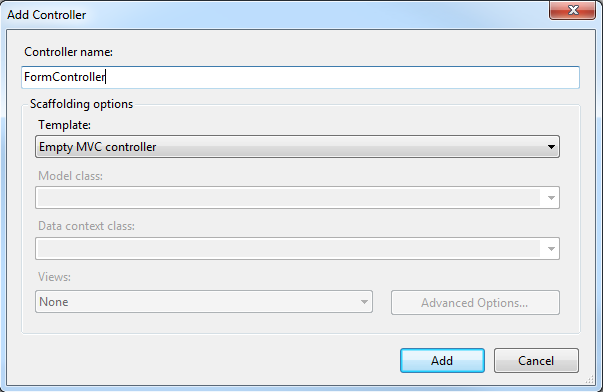Open Advanced Options
The image size is (603, 392).
tap(475, 302)
